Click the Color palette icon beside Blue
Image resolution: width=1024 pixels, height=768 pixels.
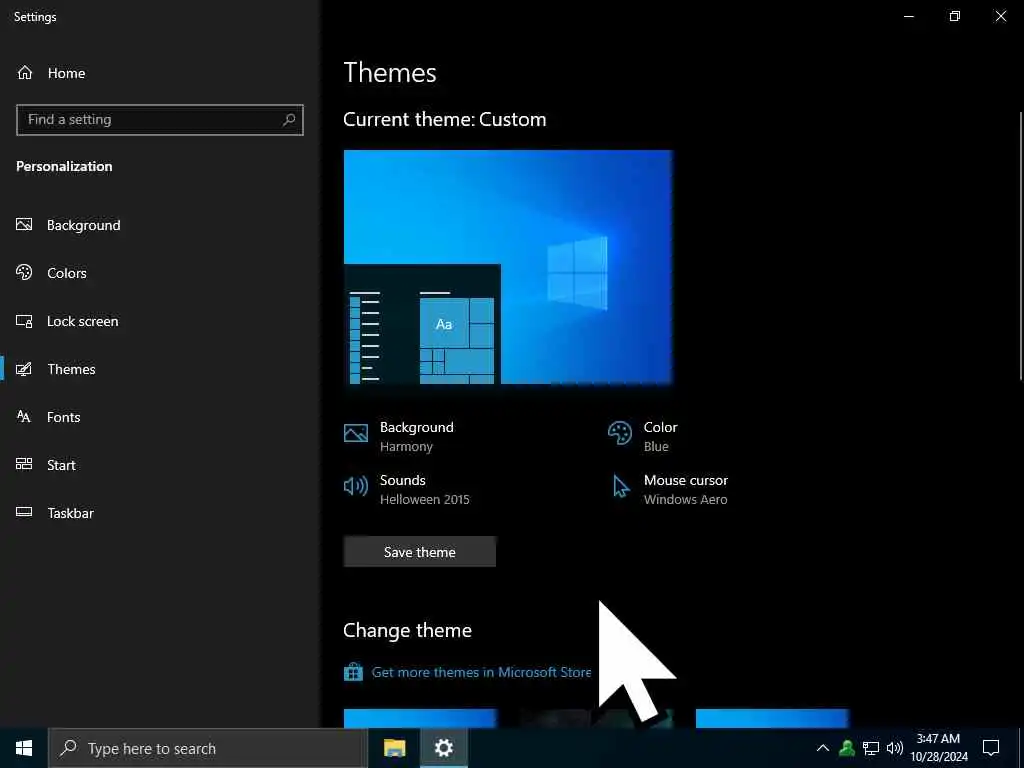click(620, 433)
